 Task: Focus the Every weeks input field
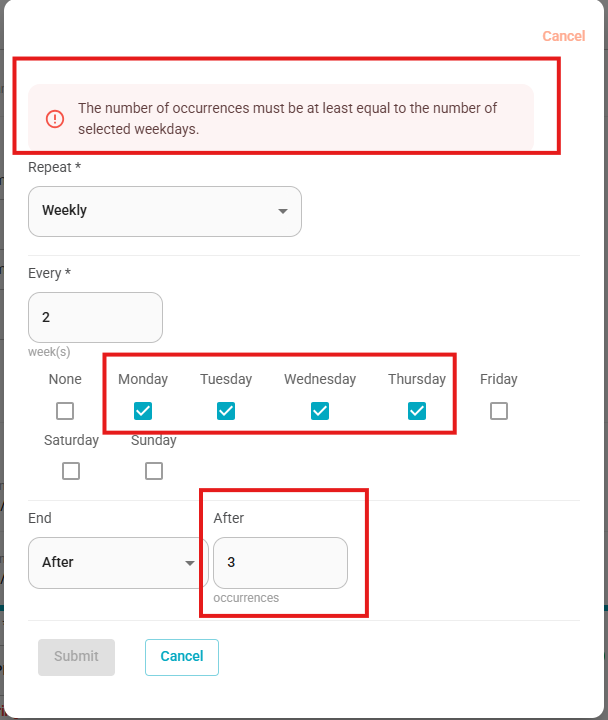pyautogui.click(x=96, y=317)
